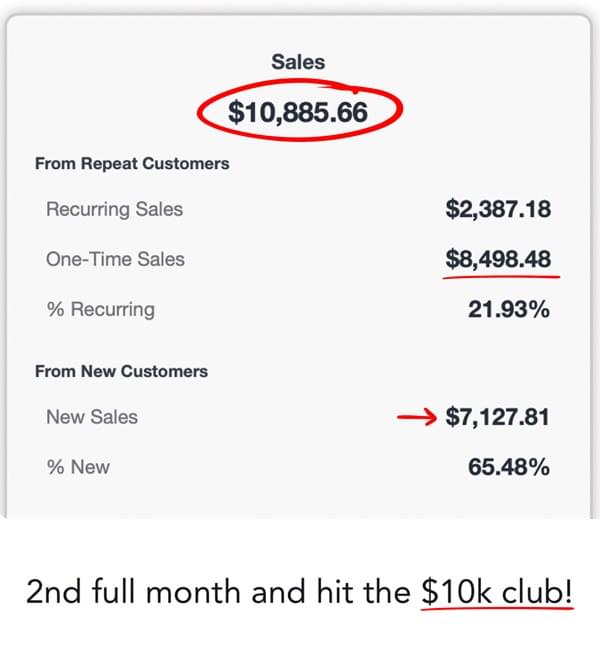Click the red arrow beside New Sales amount
The height and width of the screenshot is (661, 600).
coord(417,418)
